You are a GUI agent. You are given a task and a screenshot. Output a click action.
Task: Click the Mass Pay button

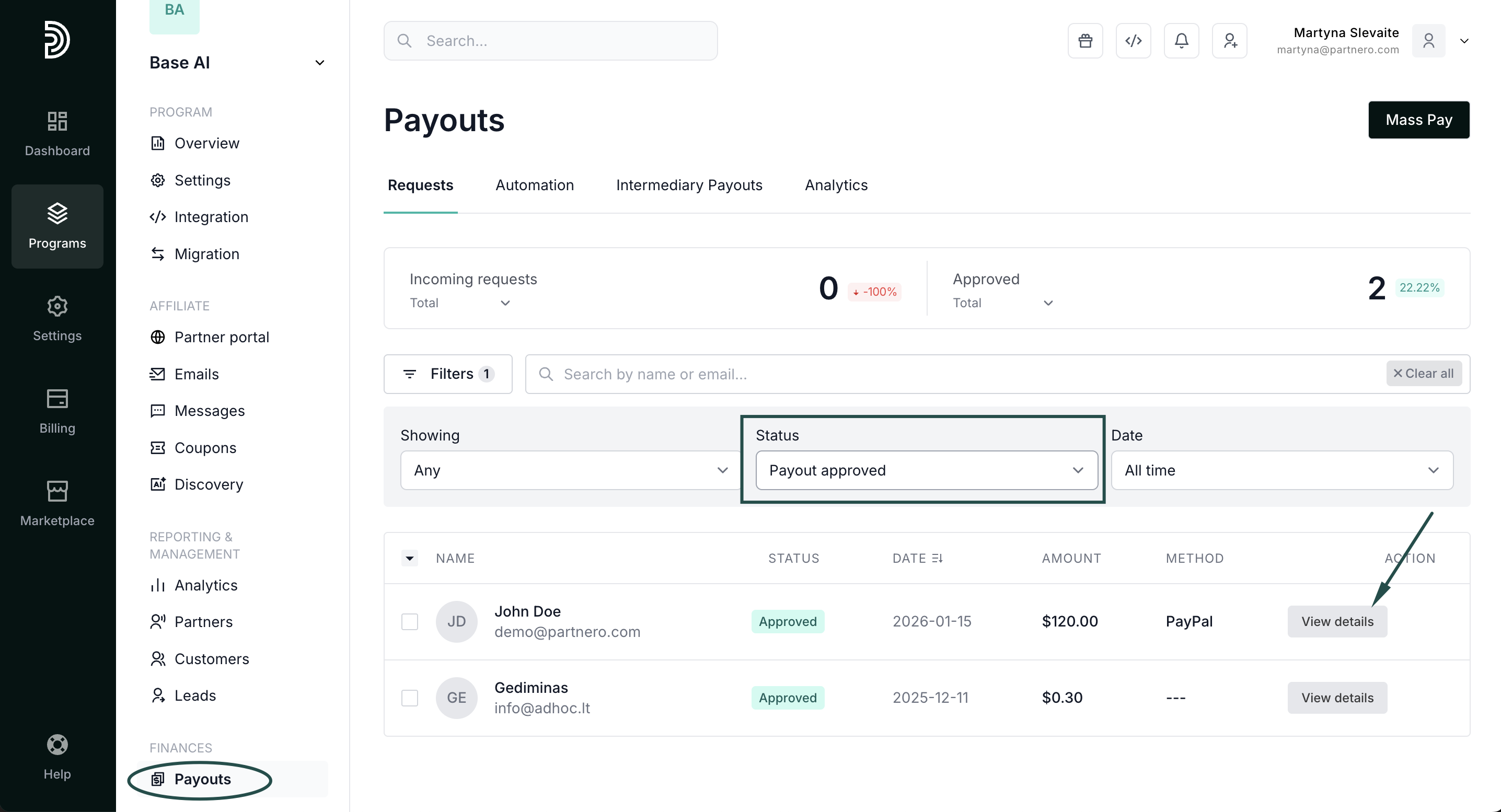[x=1418, y=120]
